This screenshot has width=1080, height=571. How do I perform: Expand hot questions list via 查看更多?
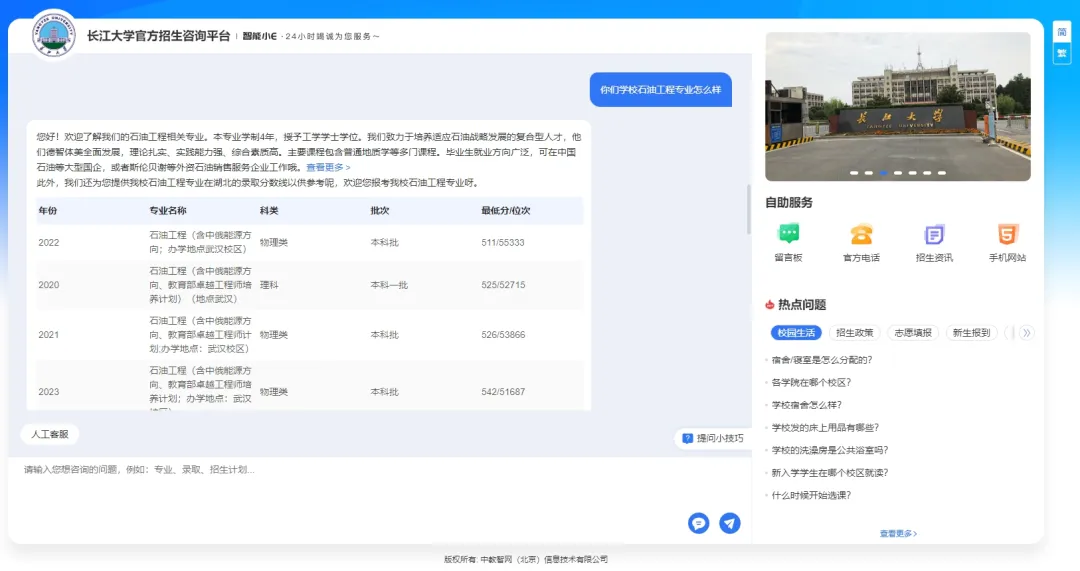(898, 534)
